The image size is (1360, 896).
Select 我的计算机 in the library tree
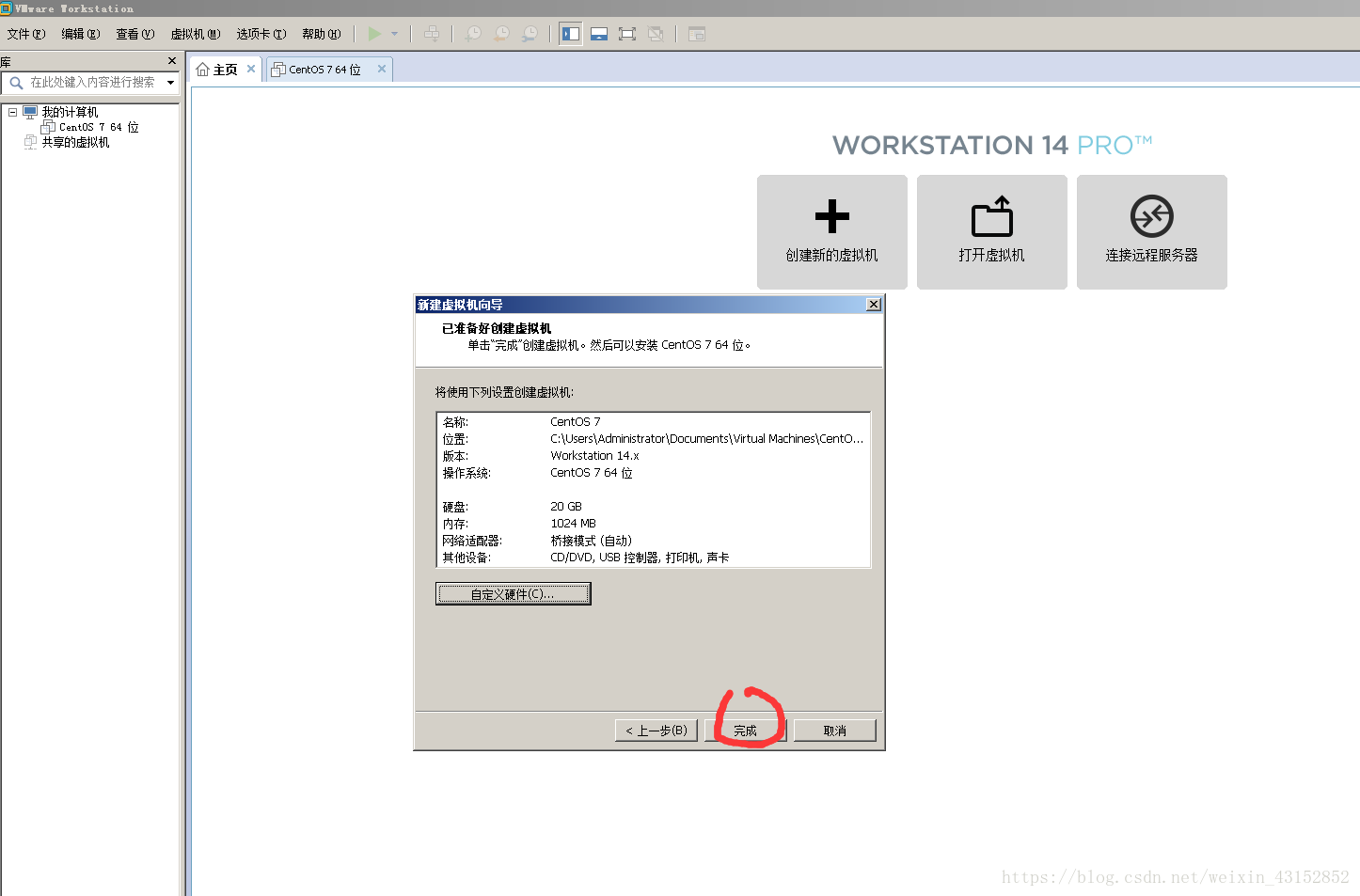[70, 112]
